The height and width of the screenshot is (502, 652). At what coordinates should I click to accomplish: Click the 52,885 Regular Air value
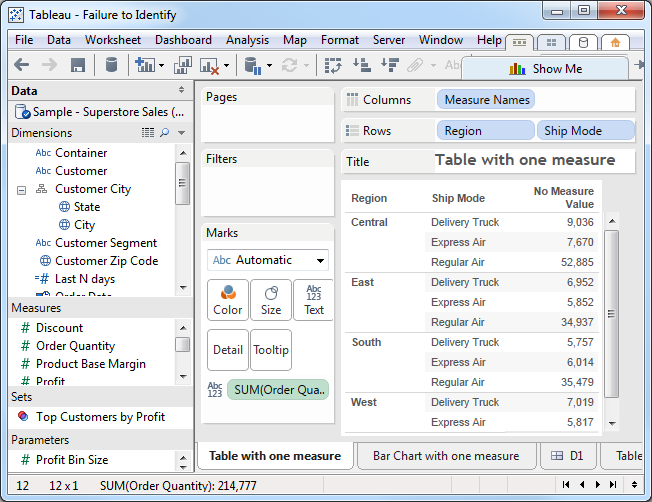coord(577,262)
